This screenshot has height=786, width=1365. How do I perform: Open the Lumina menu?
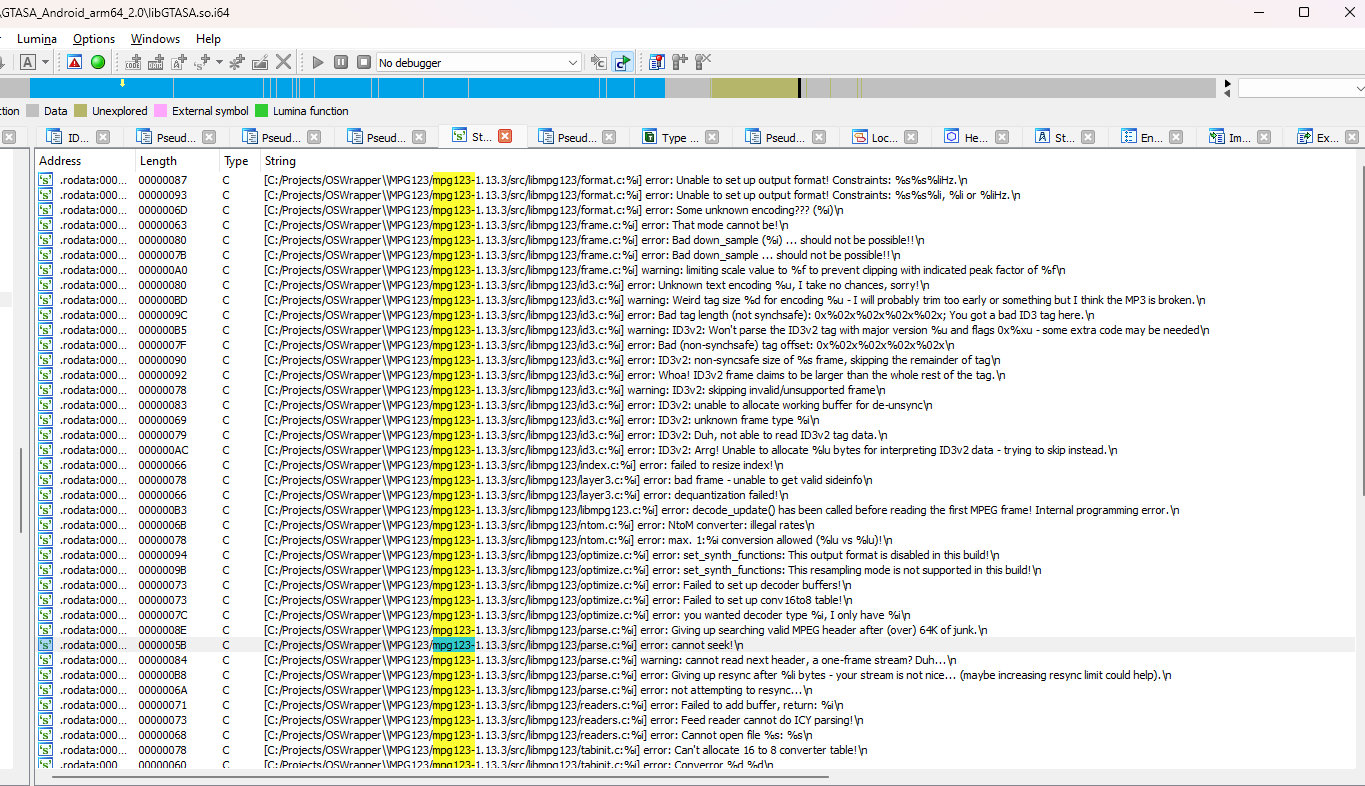tap(37, 39)
